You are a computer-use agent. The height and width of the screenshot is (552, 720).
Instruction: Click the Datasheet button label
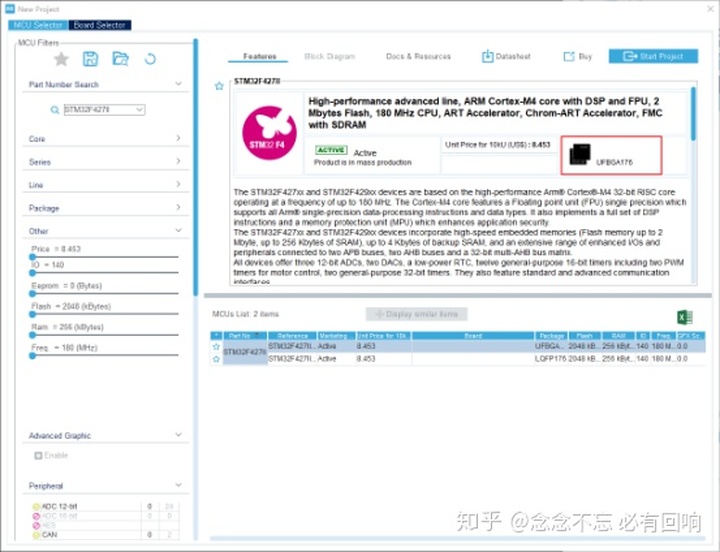pos(513,56)
